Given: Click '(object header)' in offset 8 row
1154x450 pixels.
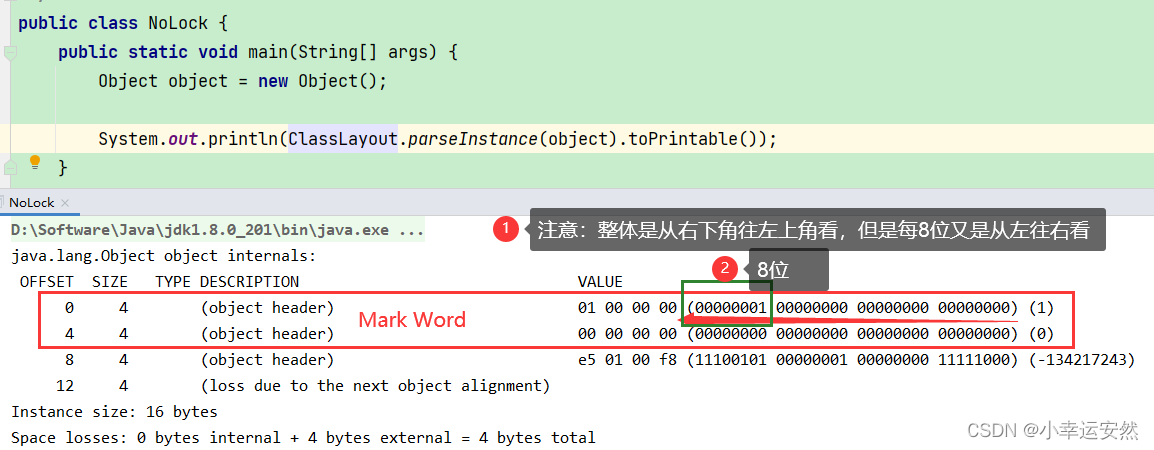Looking at the screenshot, I should coord(268,359).
